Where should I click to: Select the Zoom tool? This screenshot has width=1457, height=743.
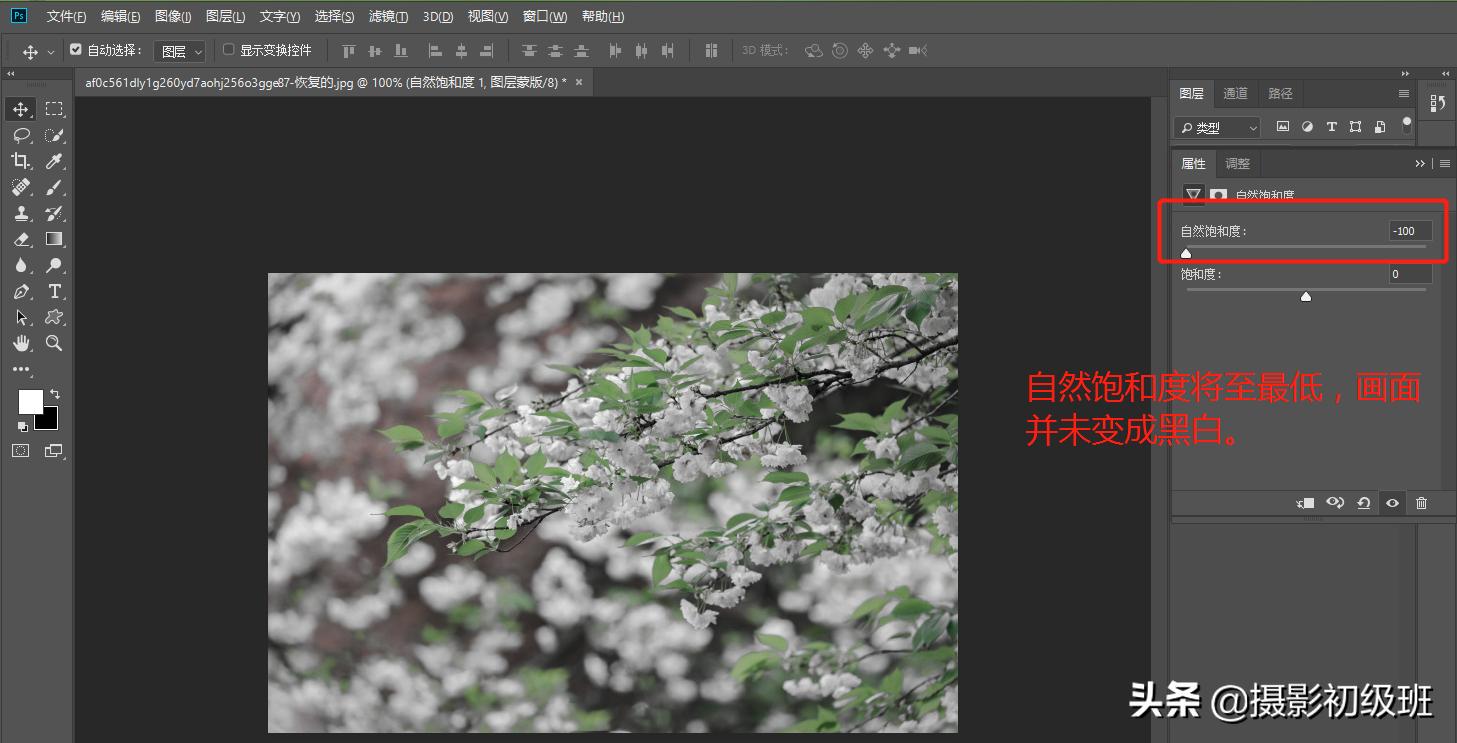coord(54,343)
